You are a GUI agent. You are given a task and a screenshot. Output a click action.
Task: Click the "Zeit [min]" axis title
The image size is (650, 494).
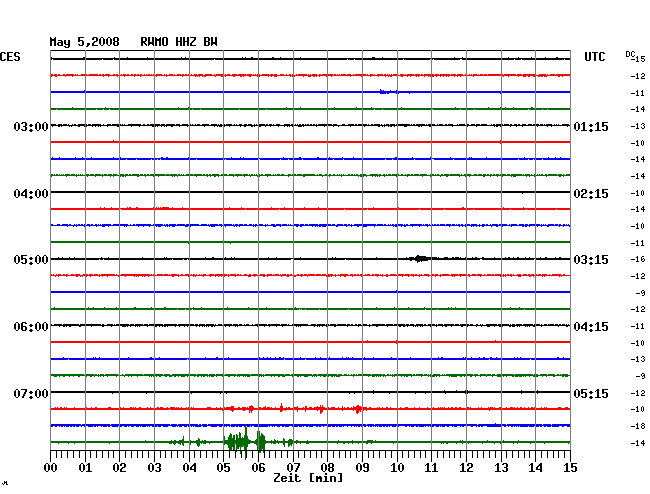point(308,478)
